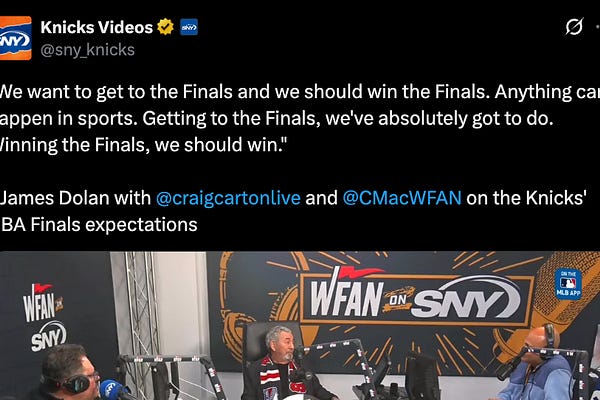This screenshot has height=400, width=600.
Task: Open the @sny_knicks handle
Action: (x=87, y=50)
